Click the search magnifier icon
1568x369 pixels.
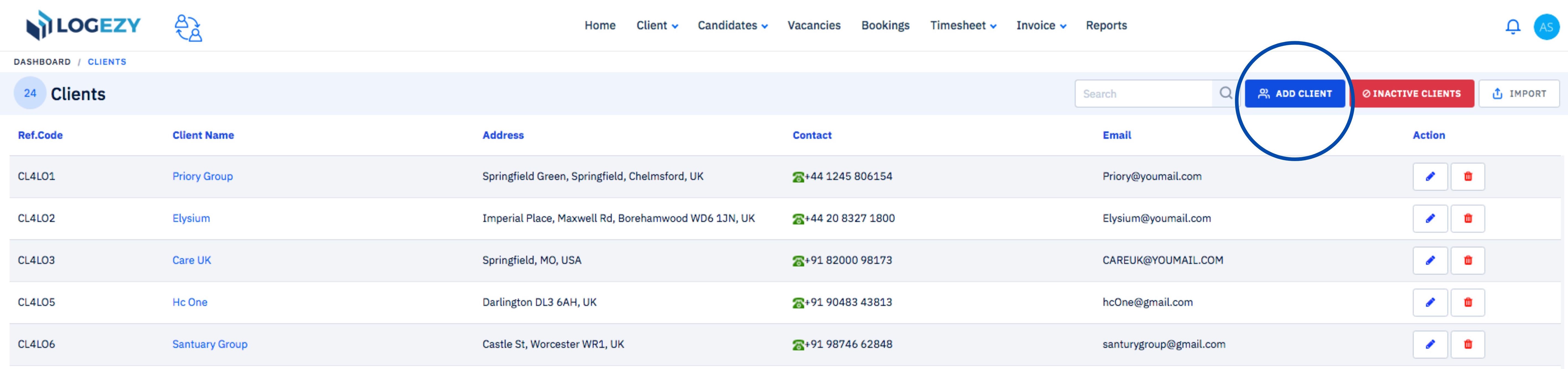1226,93
